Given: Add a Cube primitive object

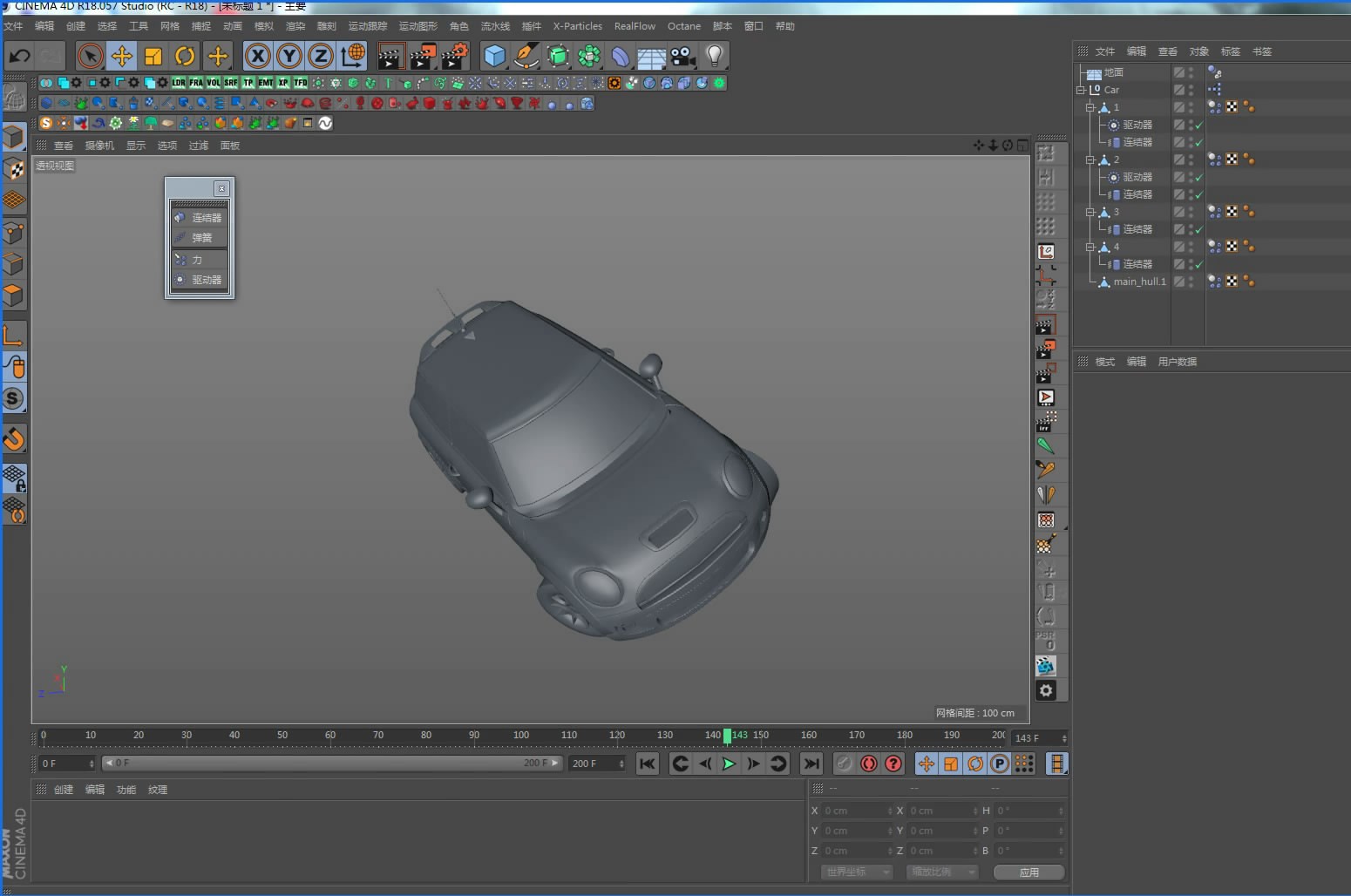Looking at the screenshot, I should coord(494,57).
